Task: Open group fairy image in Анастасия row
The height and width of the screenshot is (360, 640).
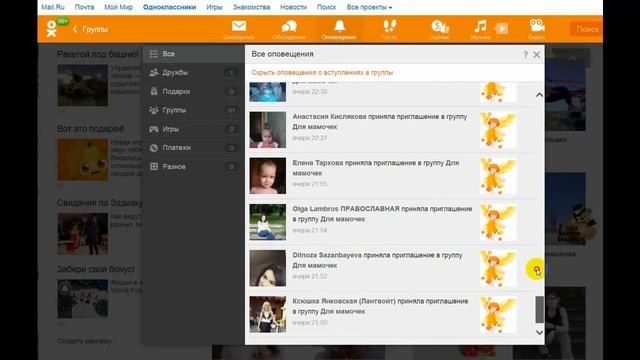Action: (498, 130)
